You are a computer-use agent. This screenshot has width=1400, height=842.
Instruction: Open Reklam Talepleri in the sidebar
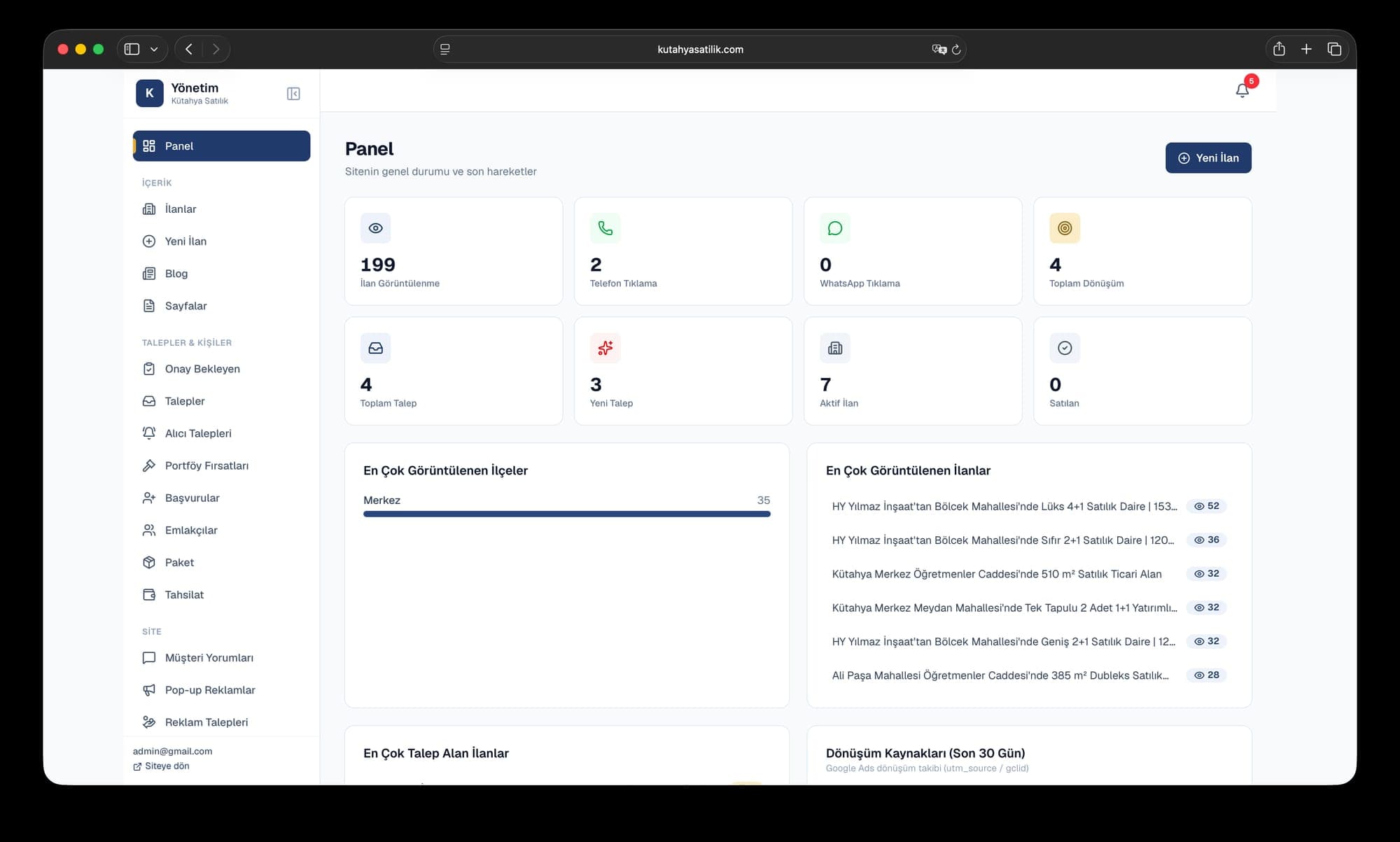click(x=221, y=722)
